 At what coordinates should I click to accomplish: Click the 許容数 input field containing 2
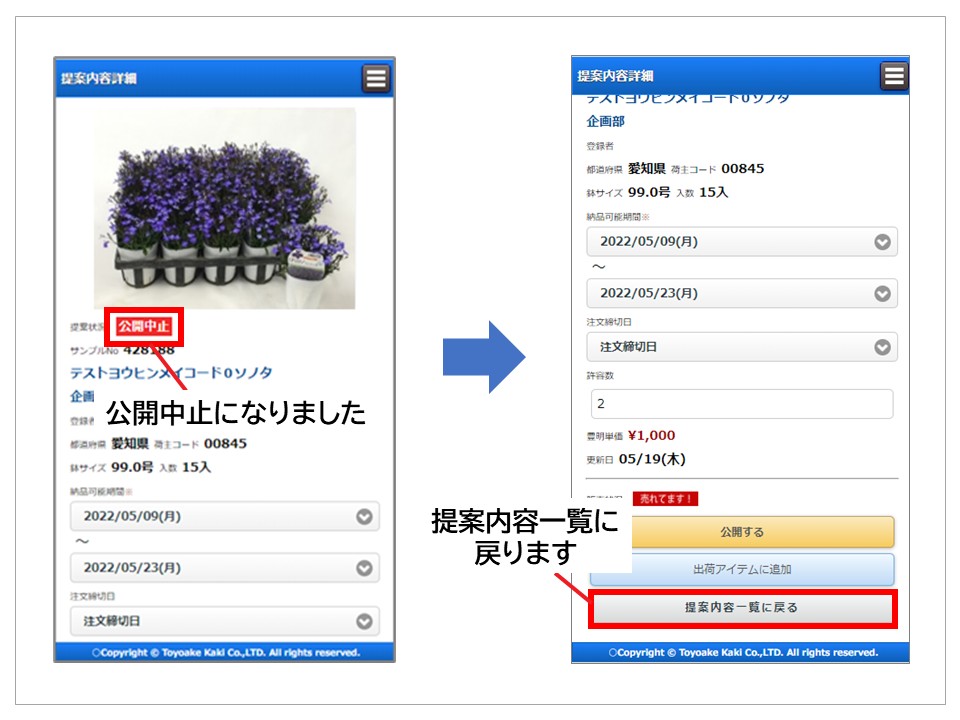(x=741, y=404)
